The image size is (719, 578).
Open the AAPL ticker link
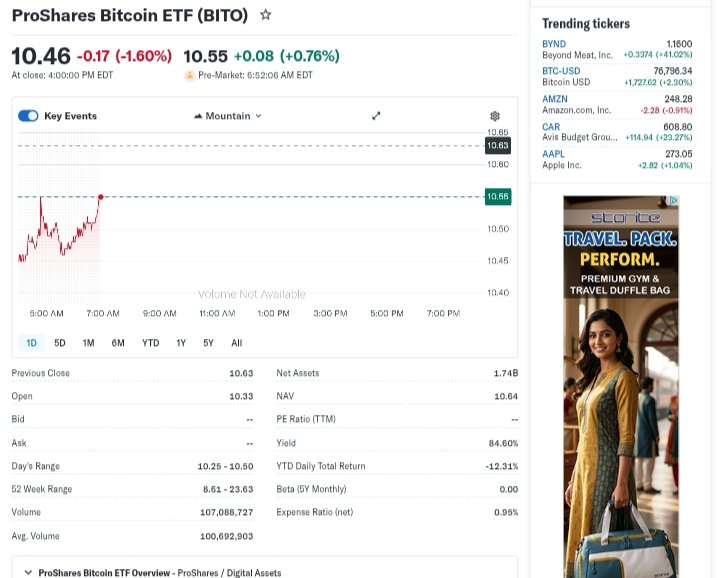coord(553,154)
